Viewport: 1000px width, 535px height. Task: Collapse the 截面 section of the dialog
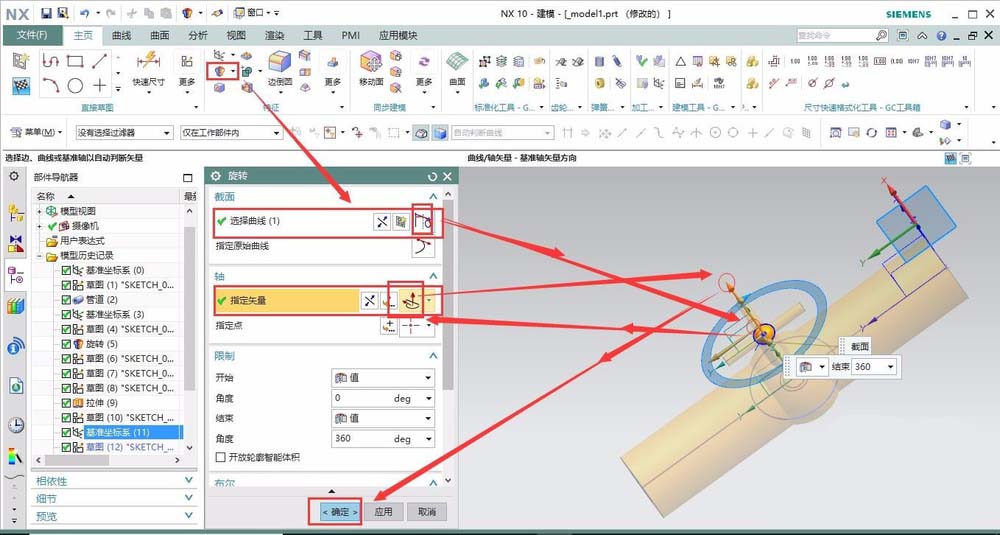(434, 196)
